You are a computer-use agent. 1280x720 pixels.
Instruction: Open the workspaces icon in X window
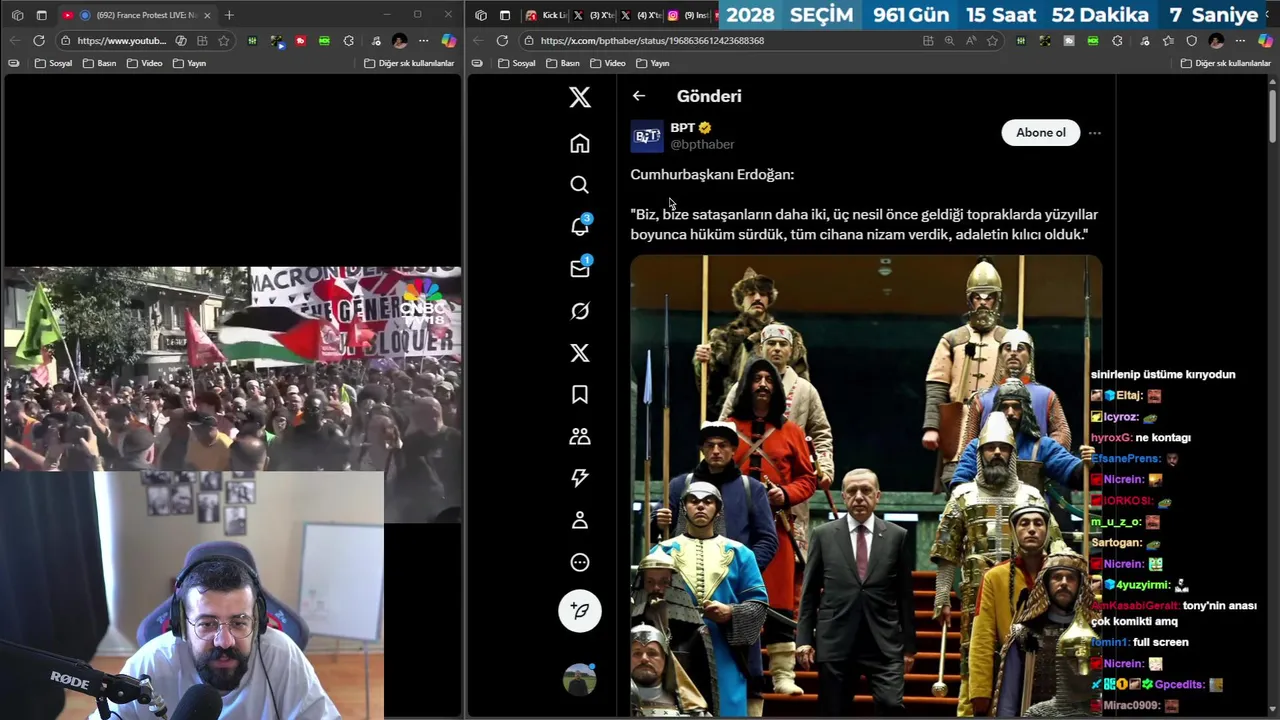pyautogui.click(x=481, y=15)
